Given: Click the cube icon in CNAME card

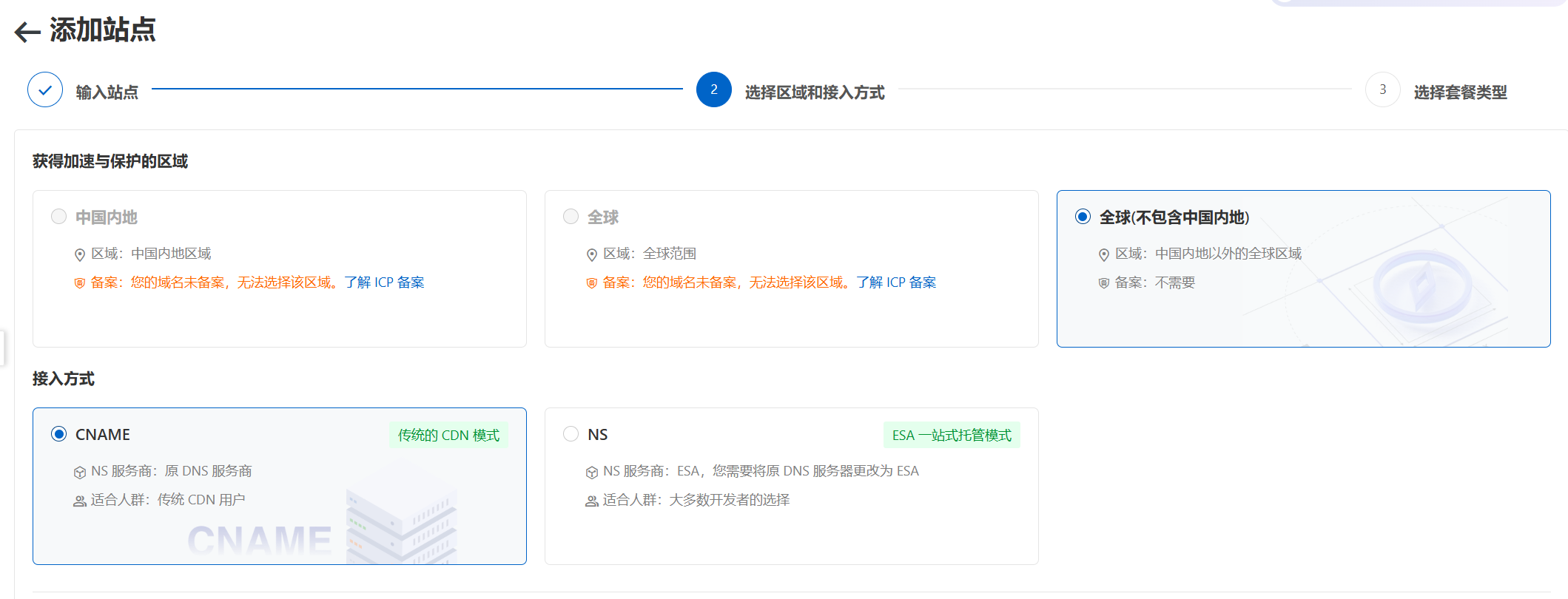Looking at the screenshot, I should click(x=80, y=473).
